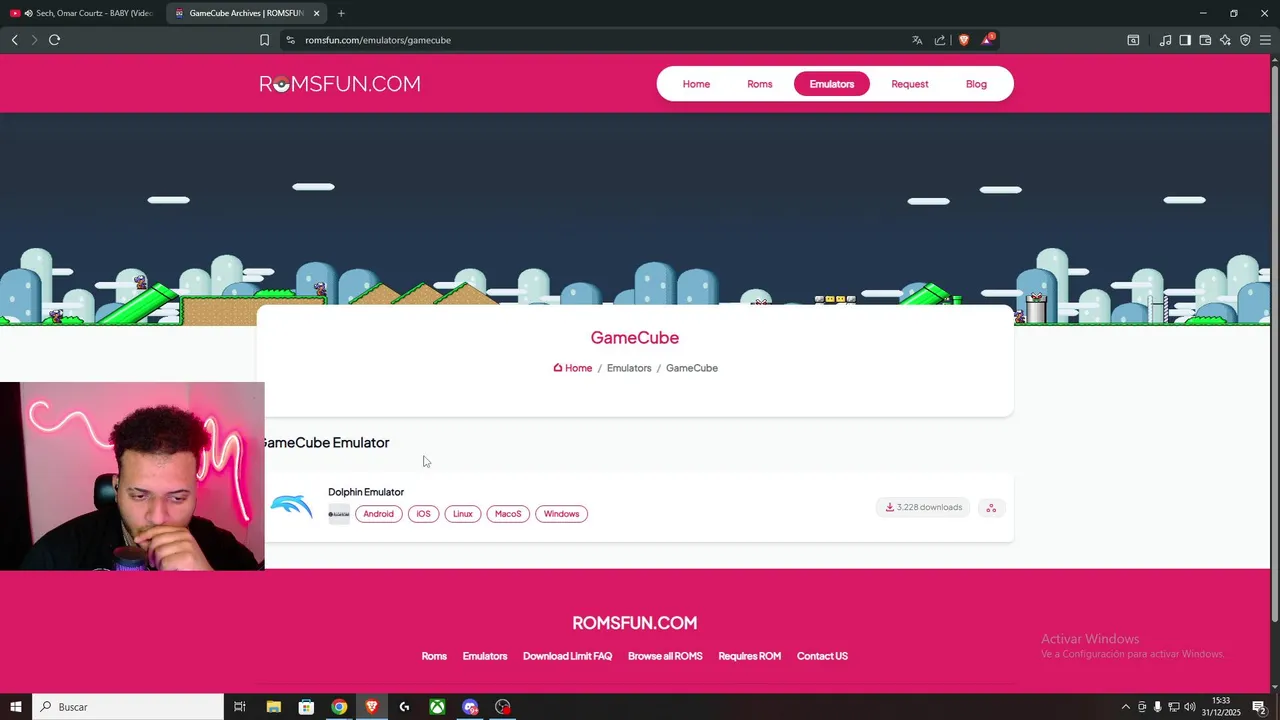Open a new tab with the plus button
Viewport: 1280px width, 720px height.
[x=341, y=13]
